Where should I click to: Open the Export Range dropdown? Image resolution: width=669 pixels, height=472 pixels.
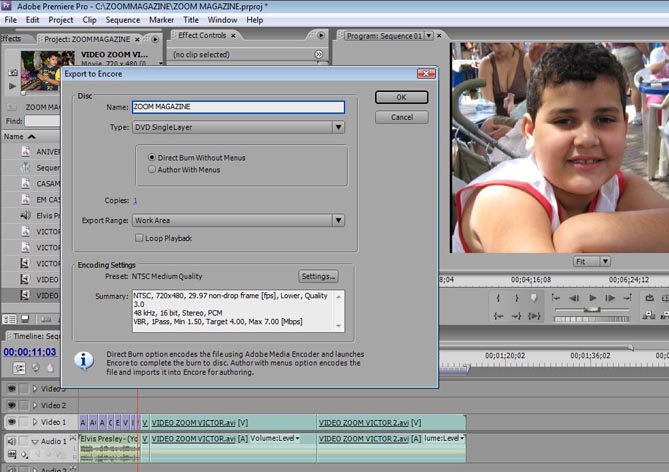(x=239, y=220)
